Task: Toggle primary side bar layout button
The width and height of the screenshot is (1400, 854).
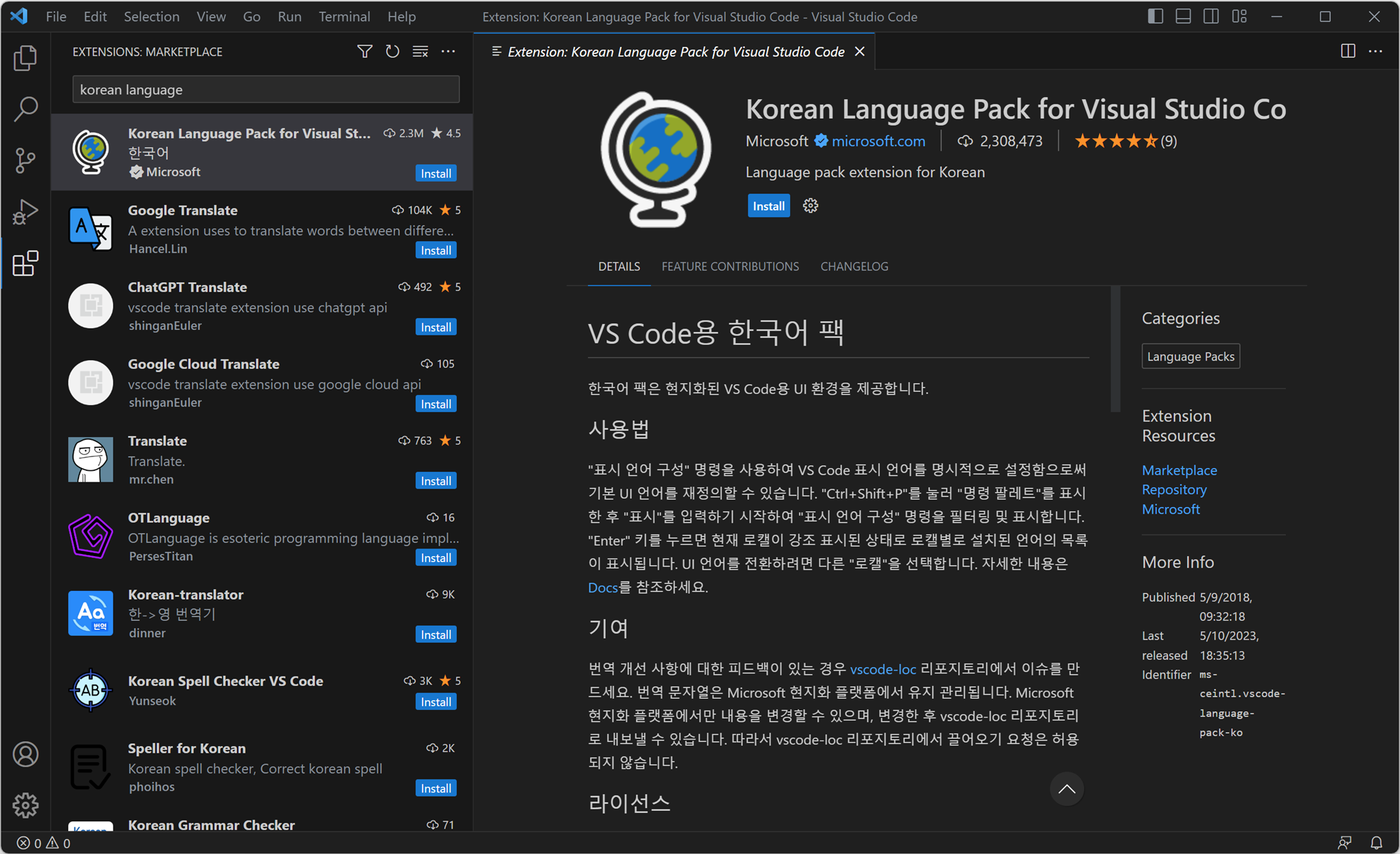Action: coord(1155,16)
